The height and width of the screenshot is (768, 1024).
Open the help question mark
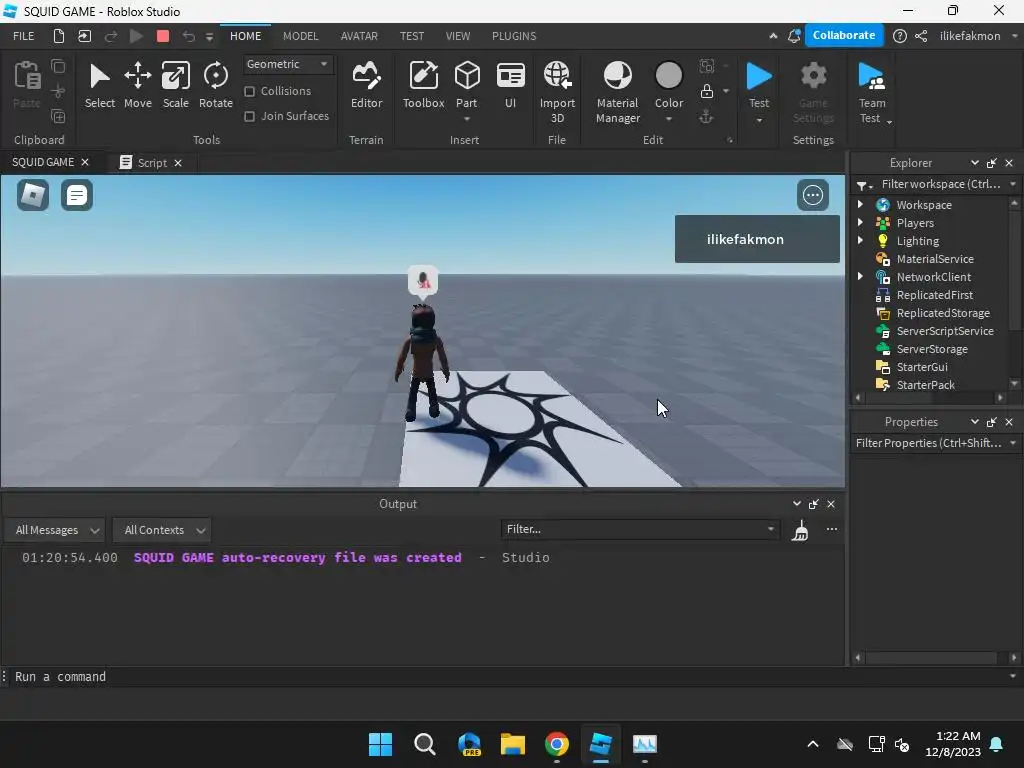[899, 36]
